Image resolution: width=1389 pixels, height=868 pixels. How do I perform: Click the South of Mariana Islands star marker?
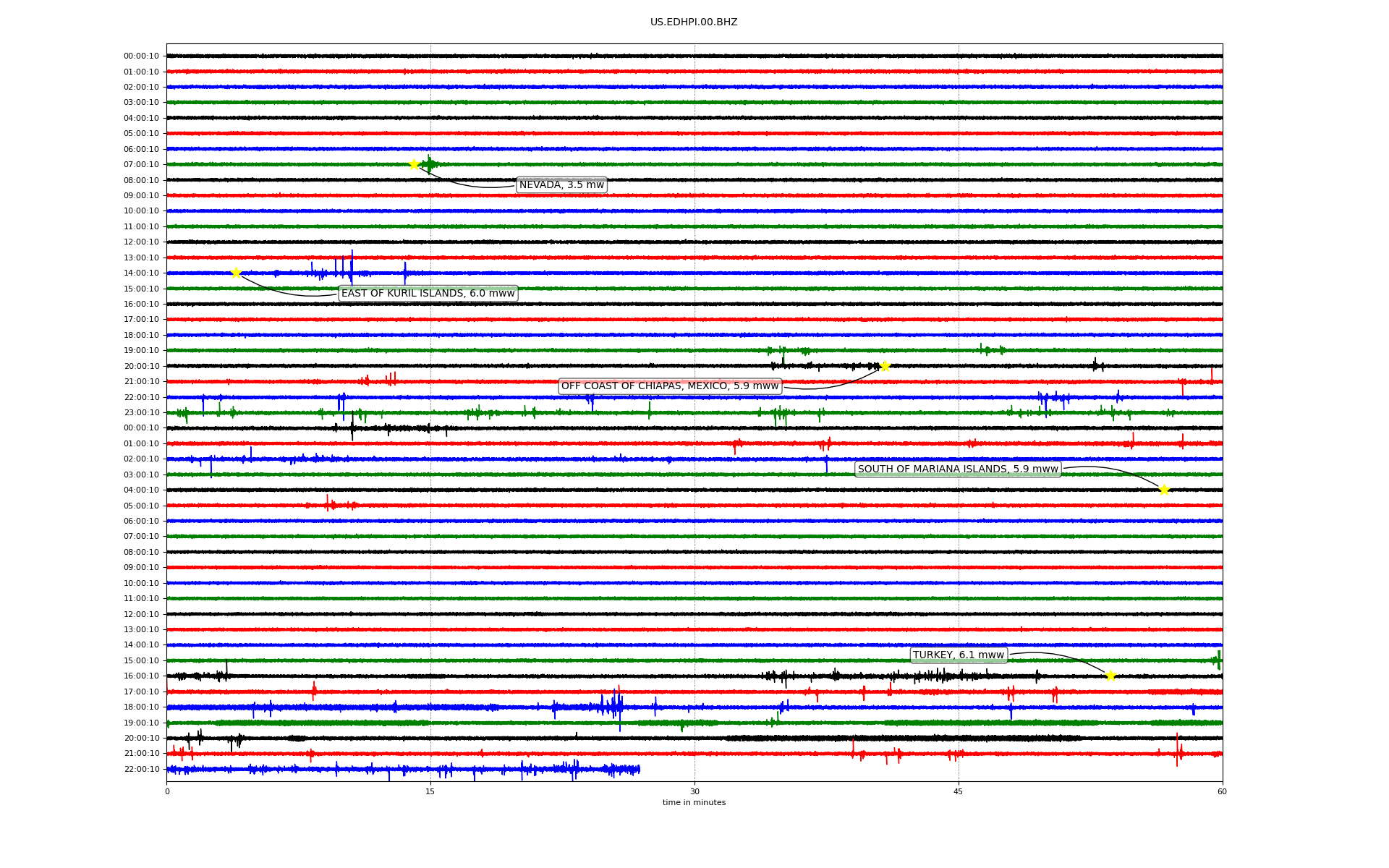(1164, 490)
